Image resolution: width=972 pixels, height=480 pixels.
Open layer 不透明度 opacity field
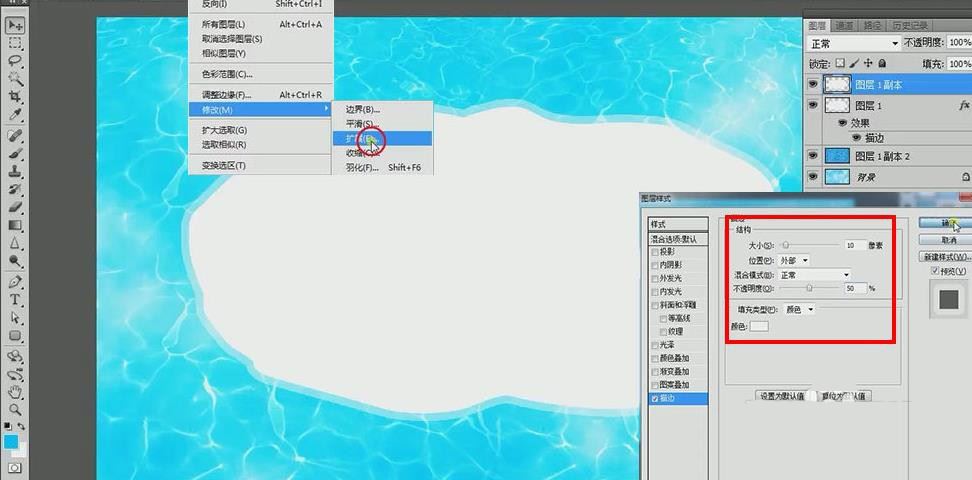(x=960, y=43)
